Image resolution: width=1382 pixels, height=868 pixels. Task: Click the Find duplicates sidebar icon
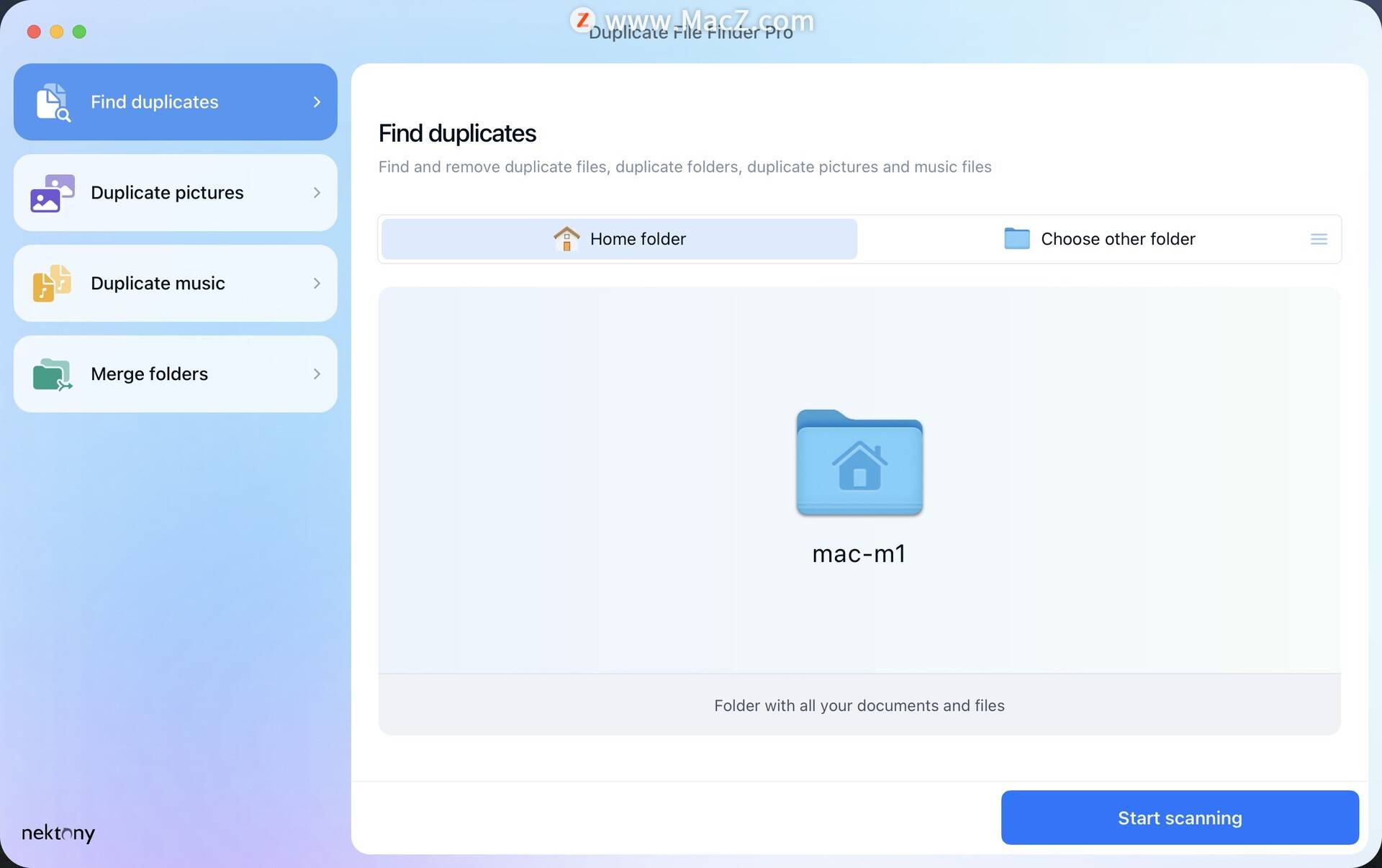pos(52,101)
